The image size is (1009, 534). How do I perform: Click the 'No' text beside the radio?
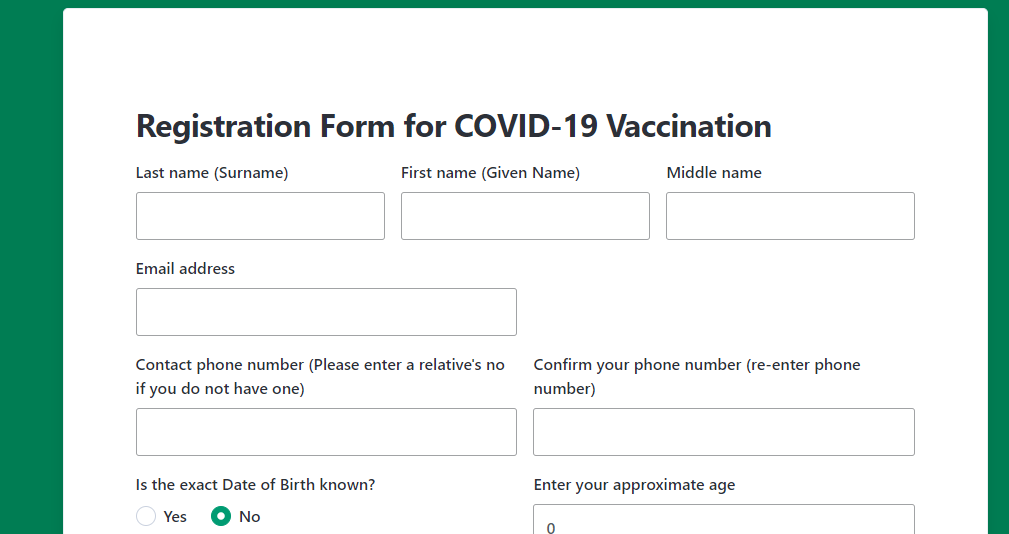click(x=250, y=517)
